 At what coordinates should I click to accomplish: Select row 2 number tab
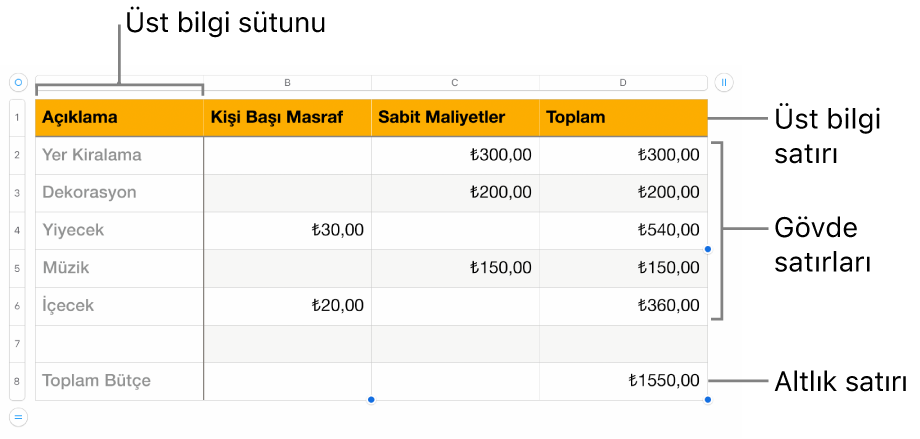(x=17, y=156)
